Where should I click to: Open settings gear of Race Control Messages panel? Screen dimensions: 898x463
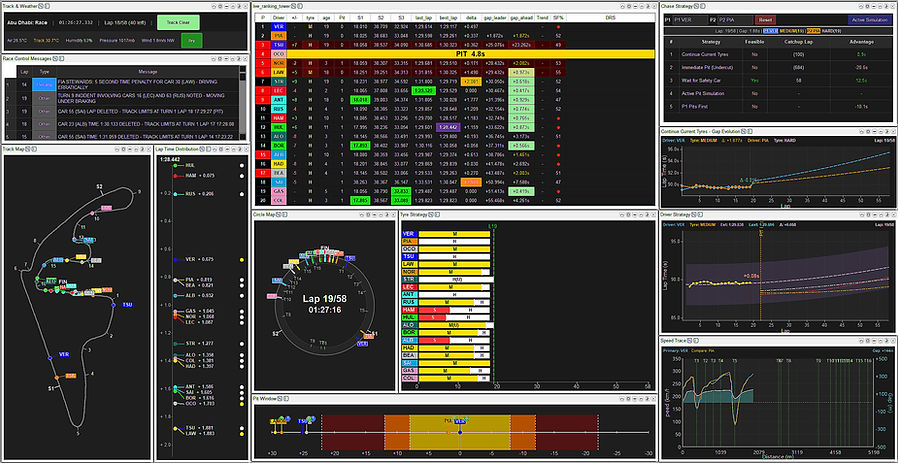[220, 58]
